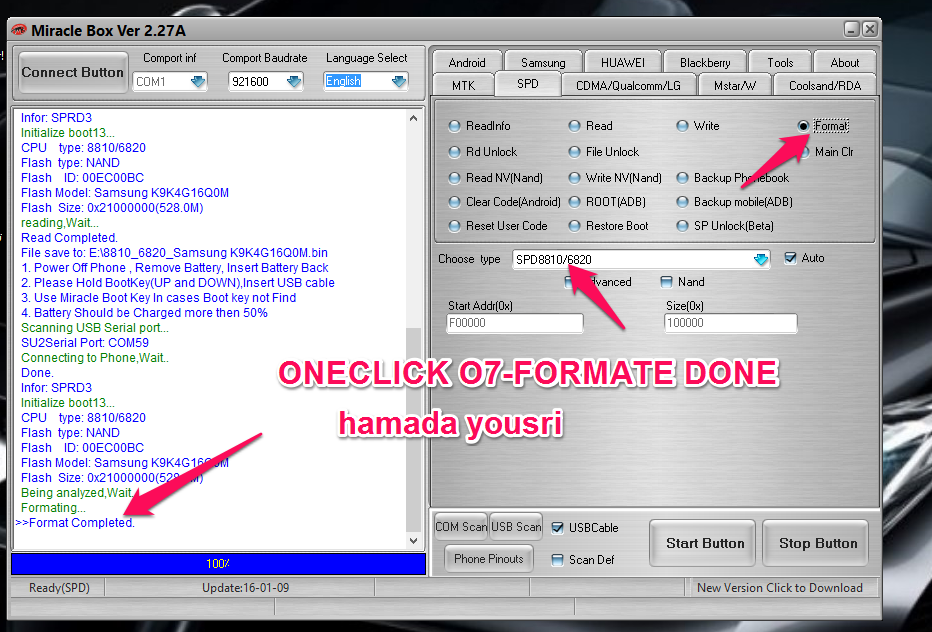Screen dimensions: 932x632
Task: Open the Blackberry tab
Action: pos(705,62)
